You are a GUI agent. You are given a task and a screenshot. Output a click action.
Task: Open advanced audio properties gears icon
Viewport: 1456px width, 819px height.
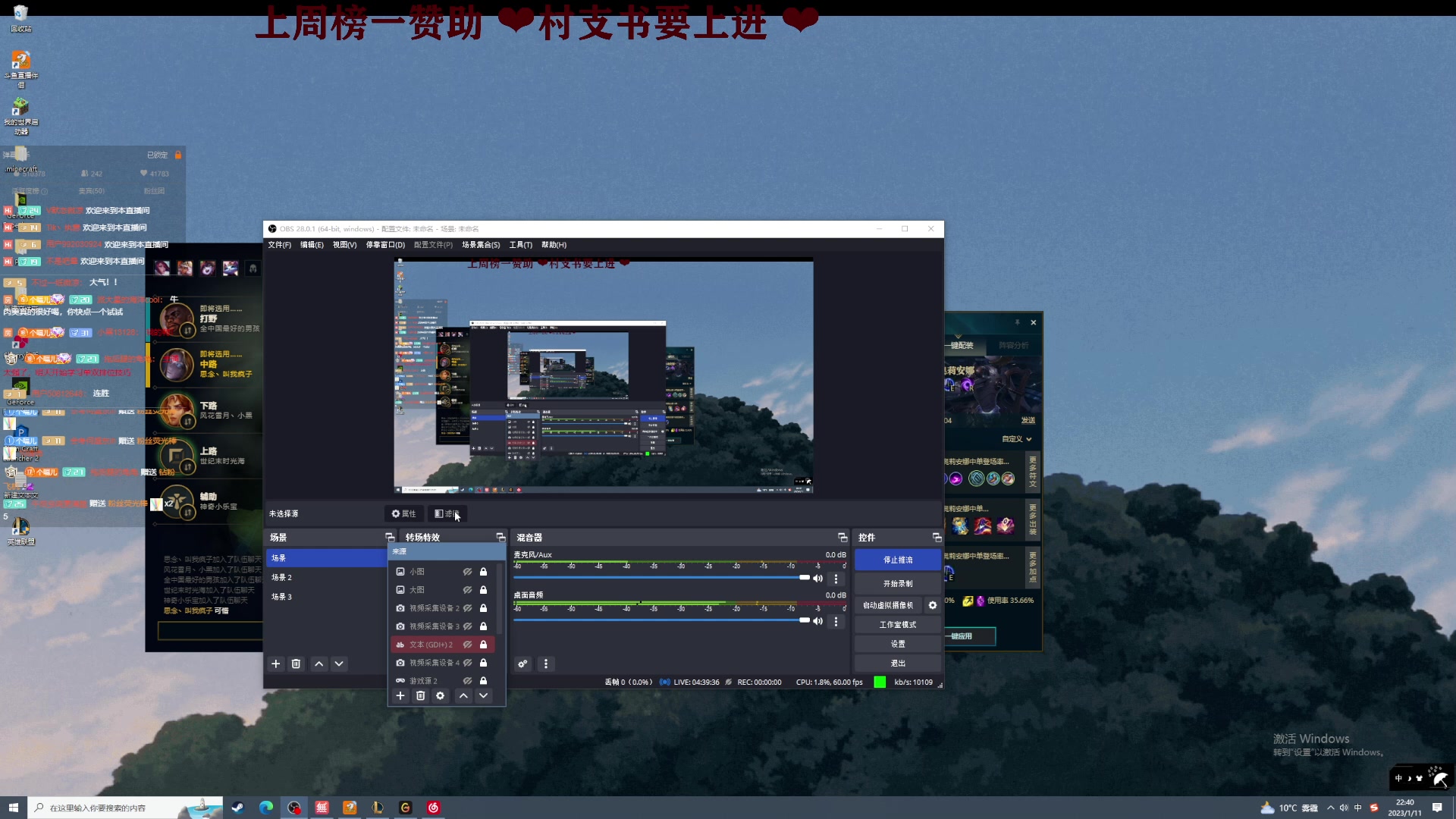click(x=522, y=664)
